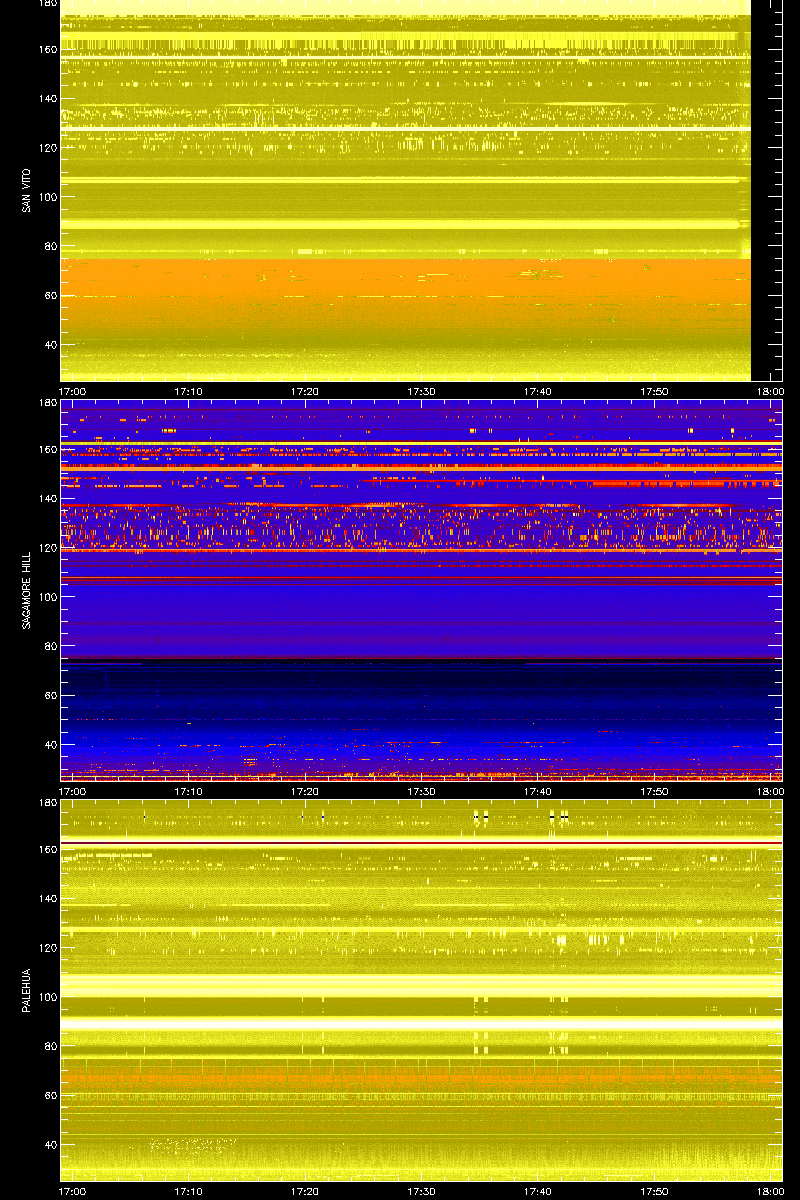The width and height of the screenshot is (800, 1200).
Task: Pick 17:00 time label beneath Palehua panel
Action: (72, 1191)
